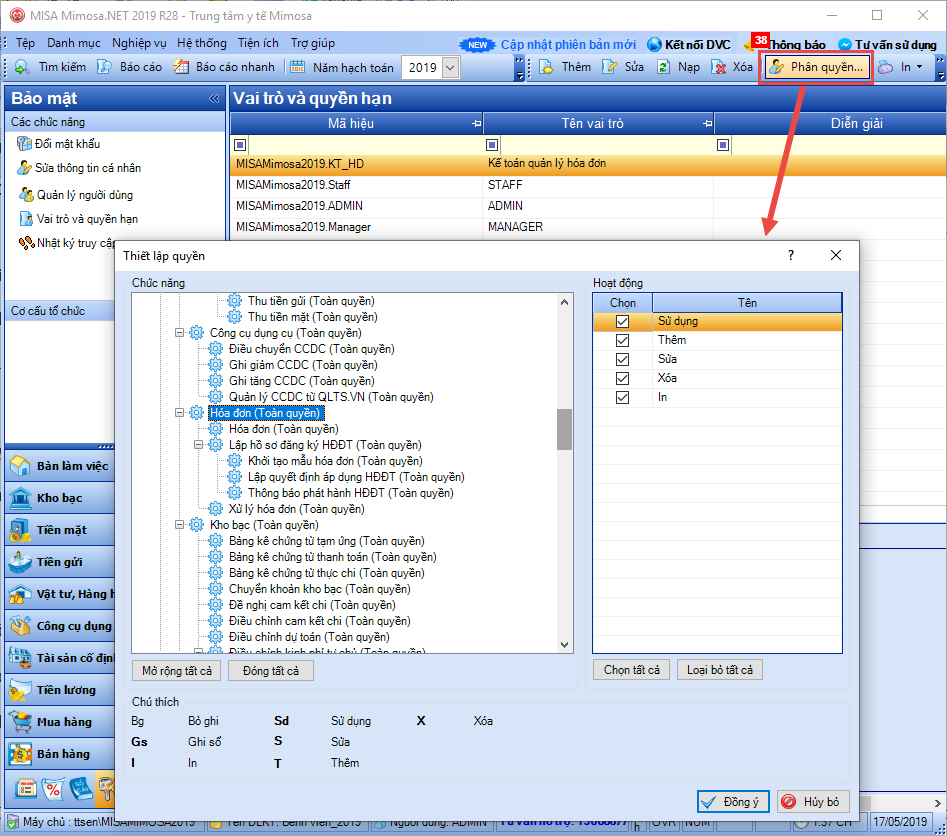Click the Cập nhật phiên bản mới link
Image resolution: width=947 pixels, height=836 pixels.
click(568, 45)
